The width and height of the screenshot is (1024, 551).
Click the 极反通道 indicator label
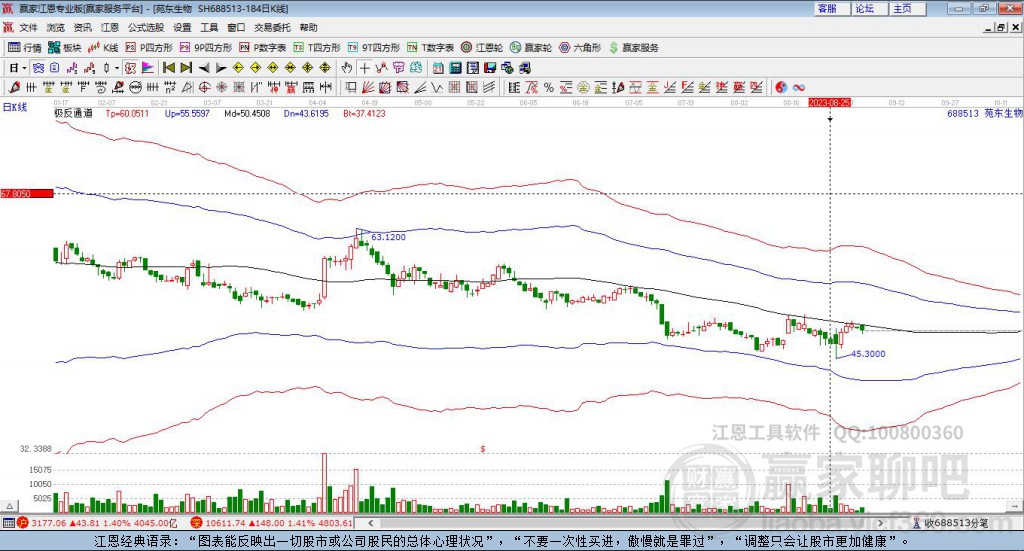(x=73, y=113)
